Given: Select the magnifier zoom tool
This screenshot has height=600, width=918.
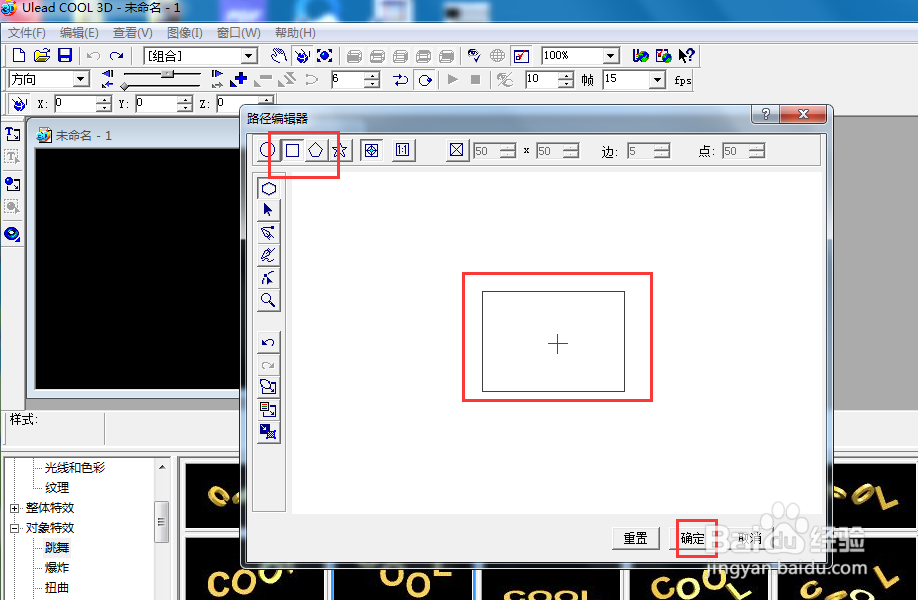Looking at the screenshot, I should pyautogui.click(x=268, y=300).
